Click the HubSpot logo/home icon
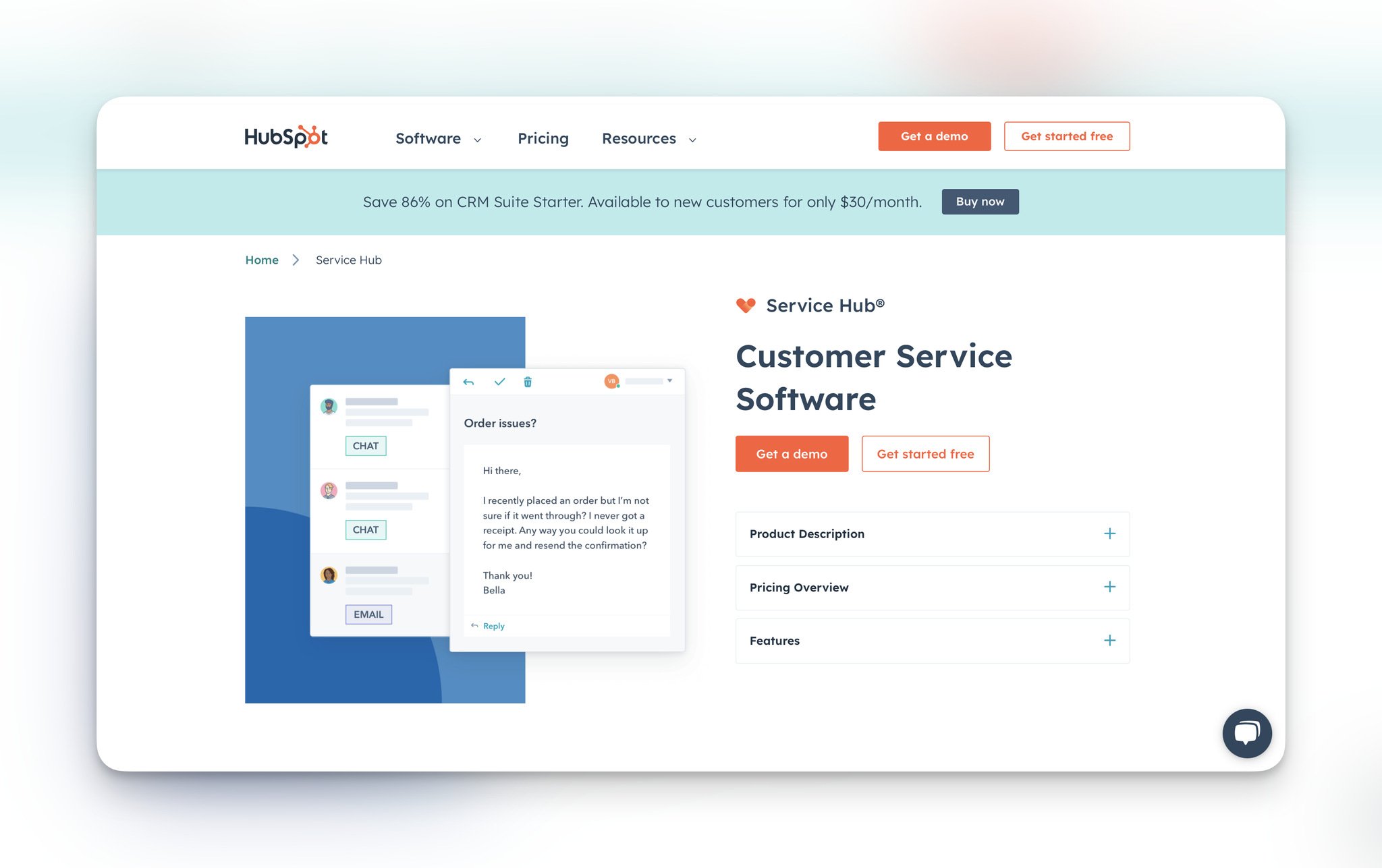 pos(286,137)
